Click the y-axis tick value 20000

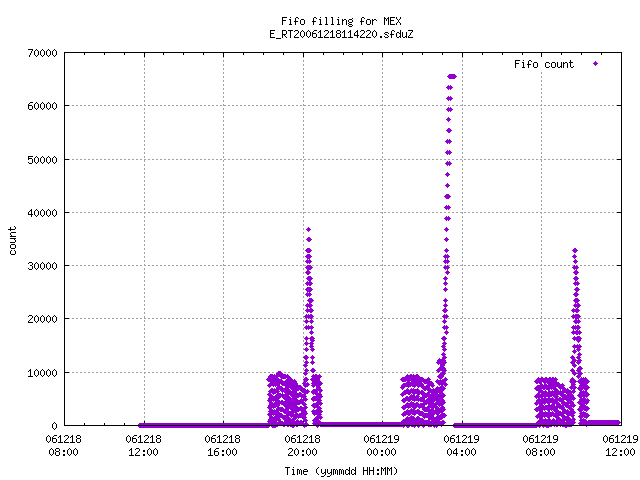(42, 319)
